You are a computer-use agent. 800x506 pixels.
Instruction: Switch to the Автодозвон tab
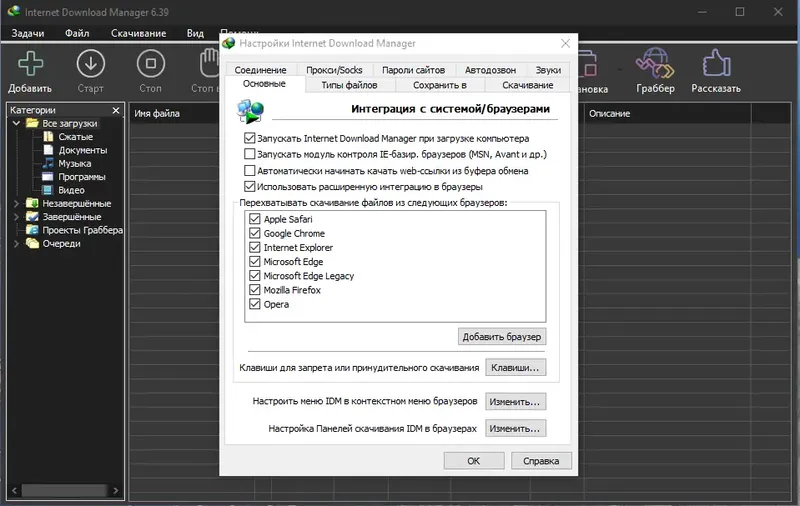click(490, 70)
